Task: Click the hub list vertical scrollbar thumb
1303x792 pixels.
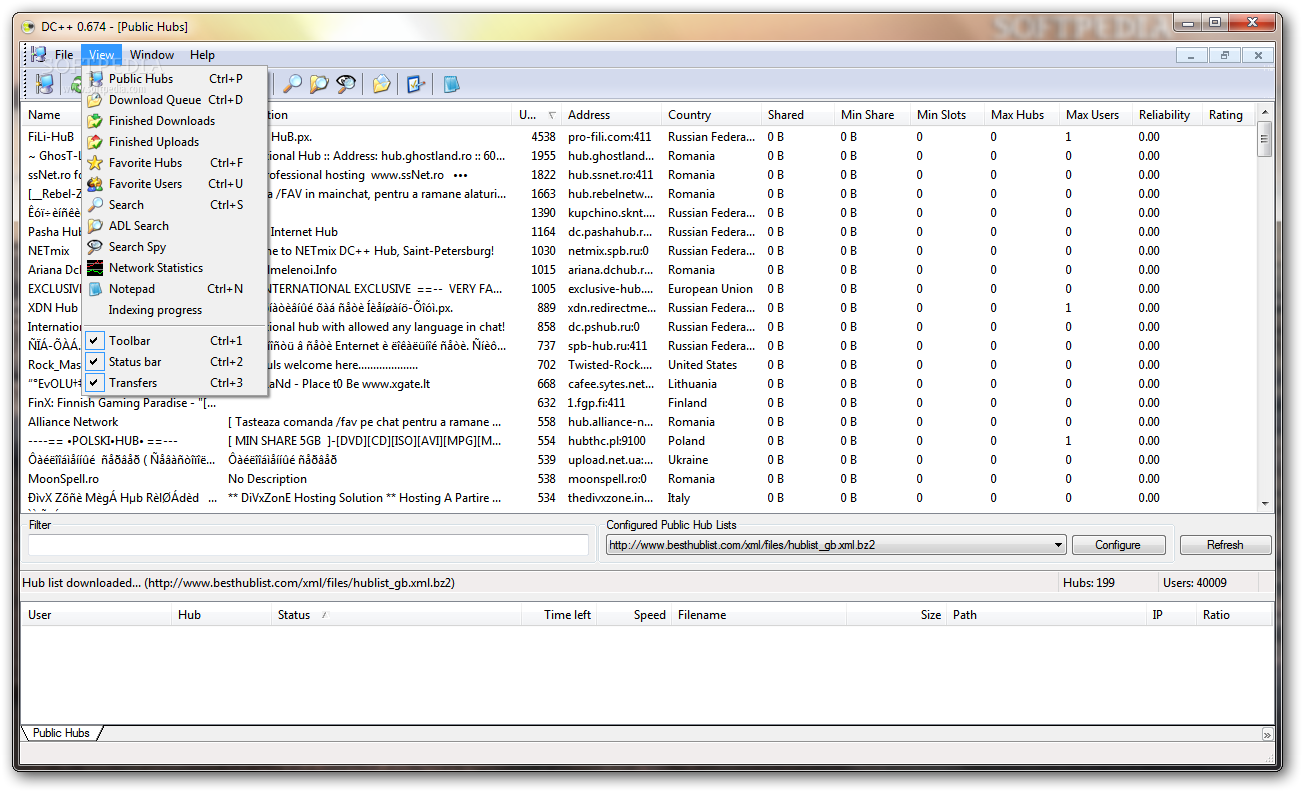Action: coord(1265,140)
